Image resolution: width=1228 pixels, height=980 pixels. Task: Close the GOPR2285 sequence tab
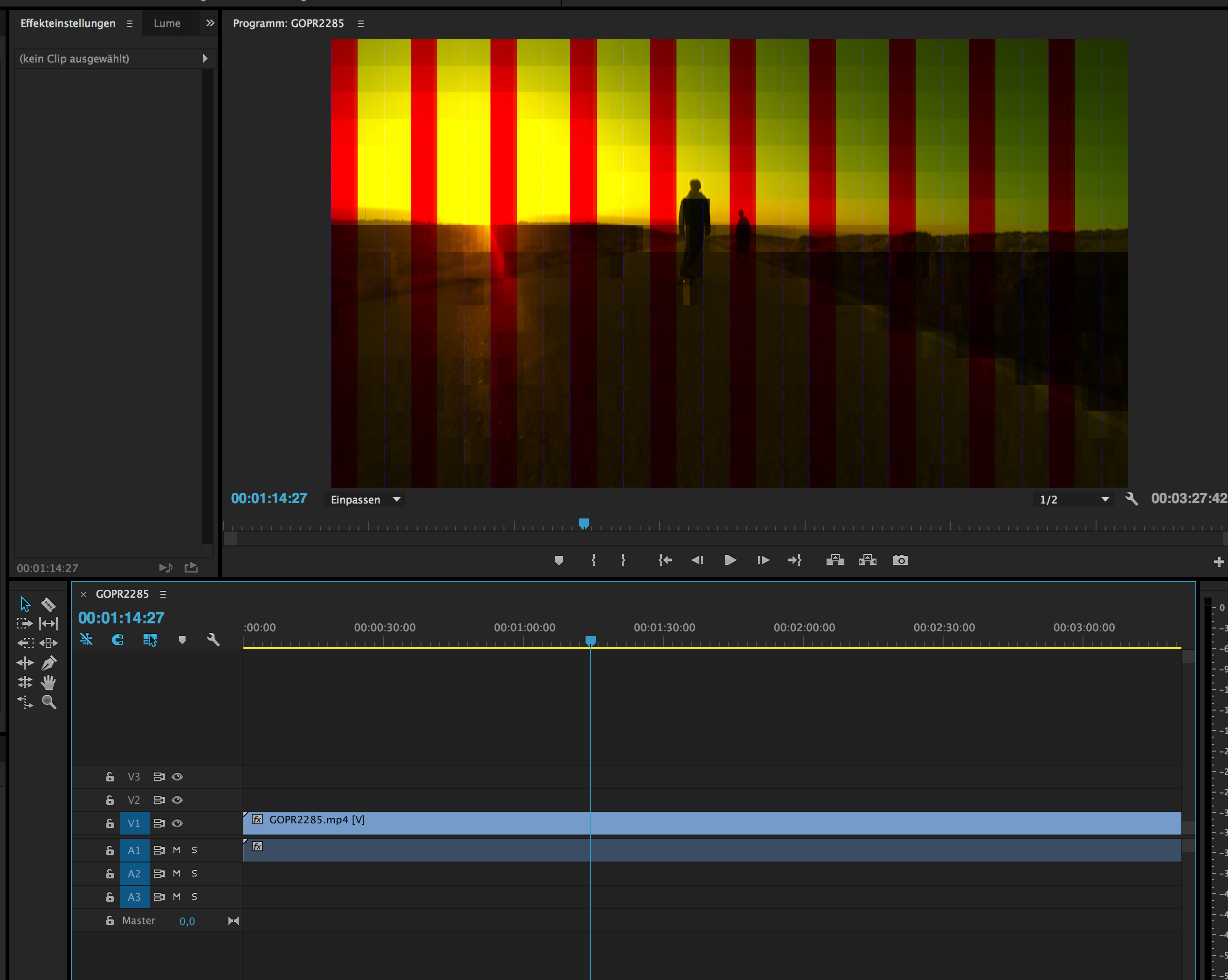pos(84,594)
